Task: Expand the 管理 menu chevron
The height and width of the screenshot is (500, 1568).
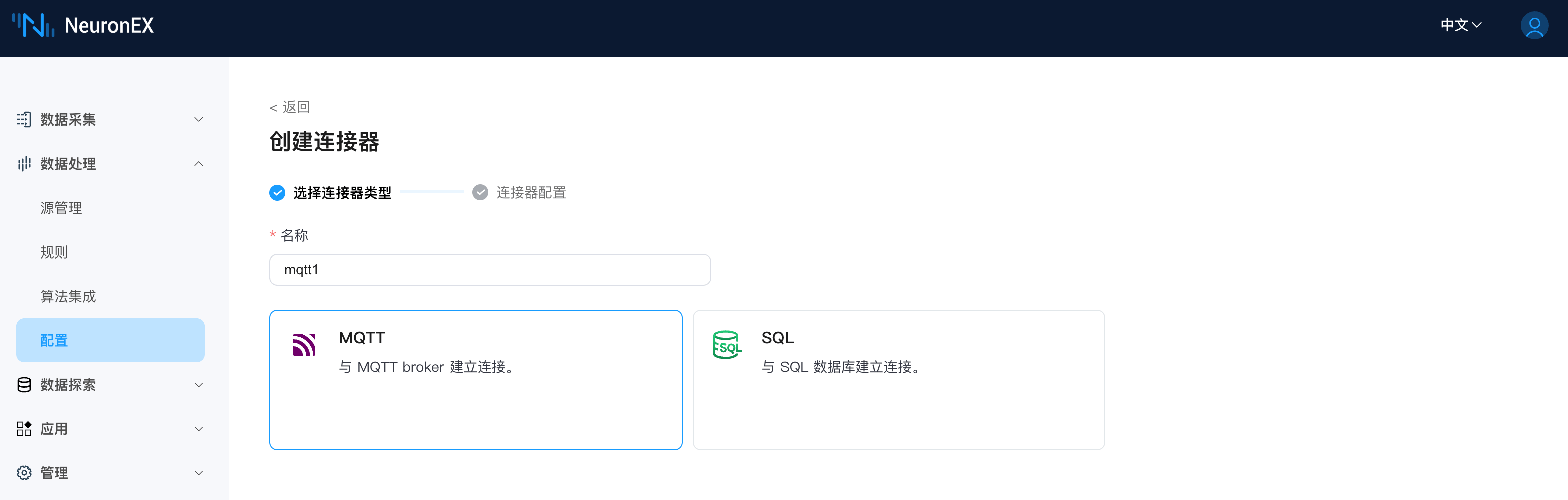Action: 198,472
